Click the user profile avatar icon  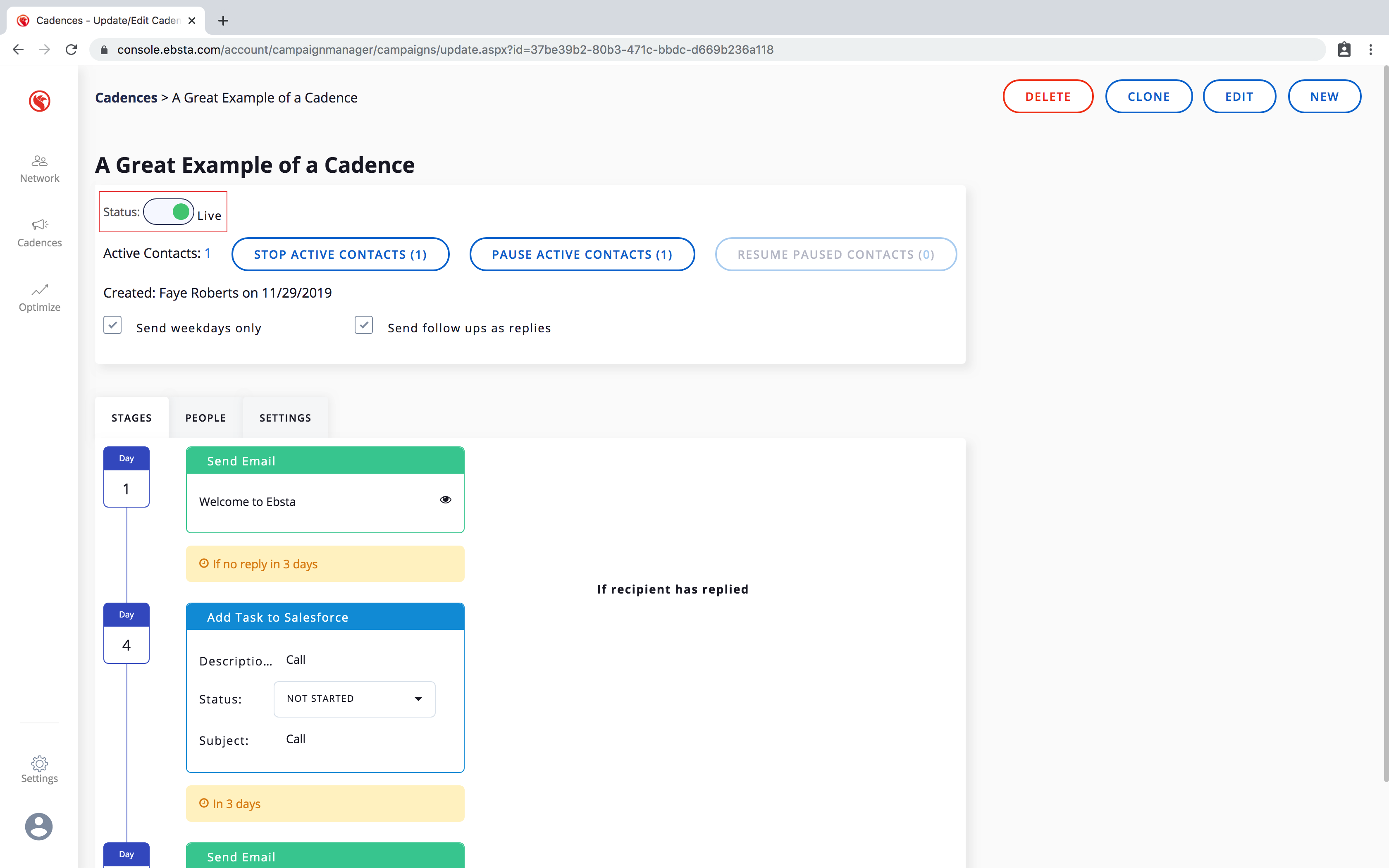pos(39,827)
